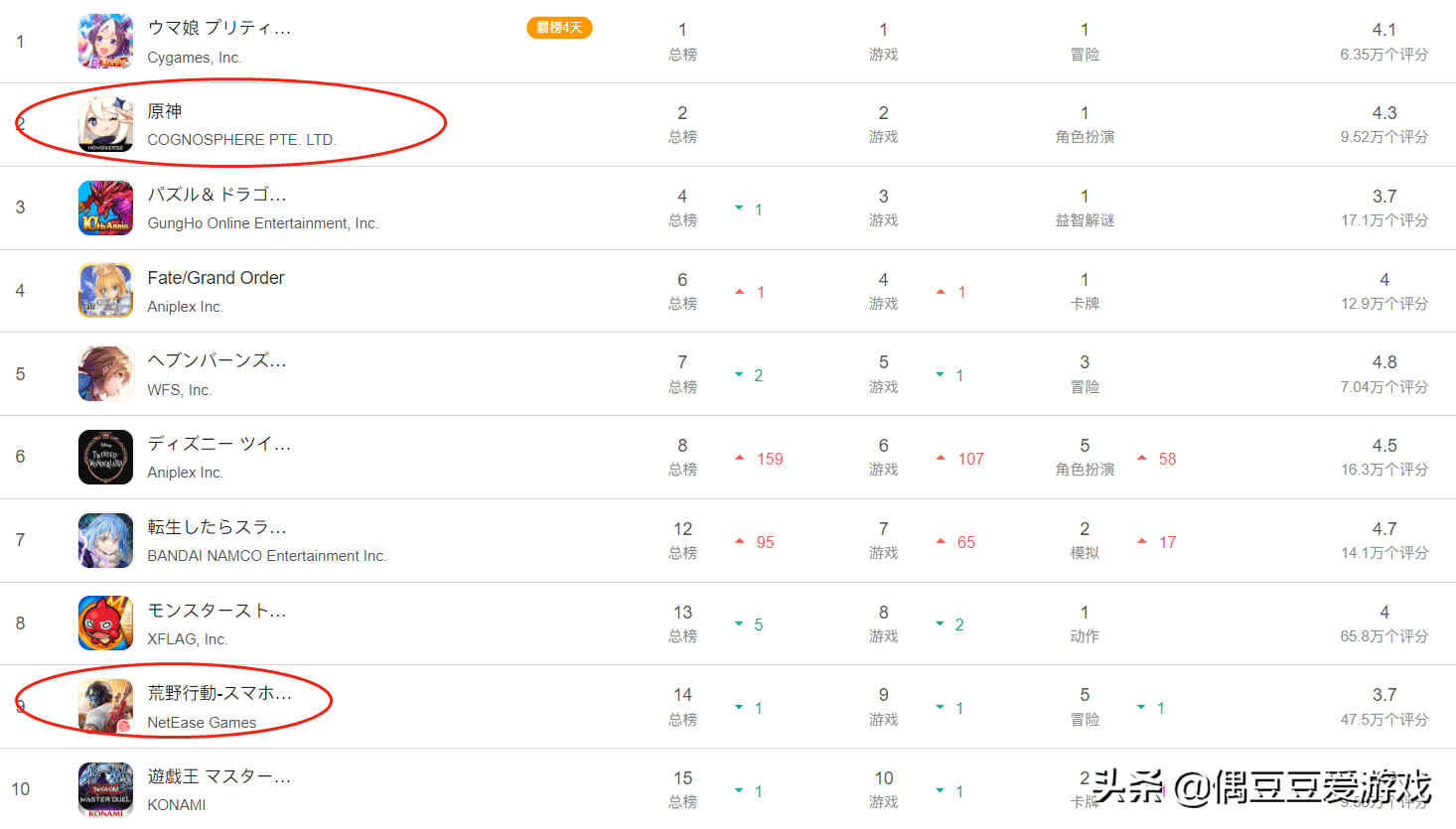Open the 転生したらスラ app icon
This screenshot has height=829, width=1456.
click(x=105, y=540)
